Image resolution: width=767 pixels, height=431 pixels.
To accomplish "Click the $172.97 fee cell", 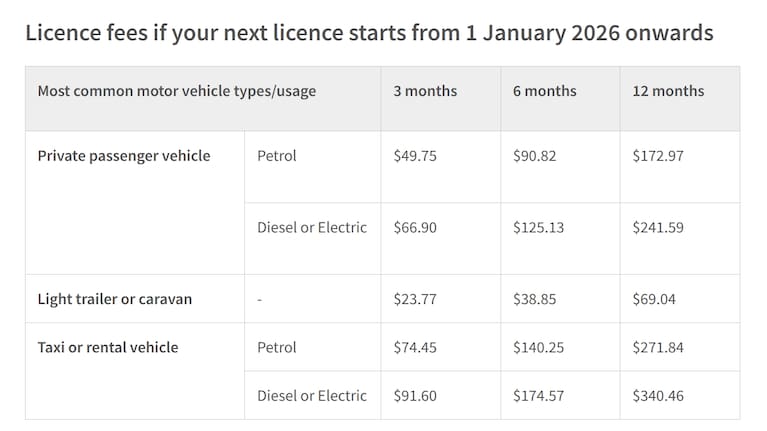I will (658, 156).
